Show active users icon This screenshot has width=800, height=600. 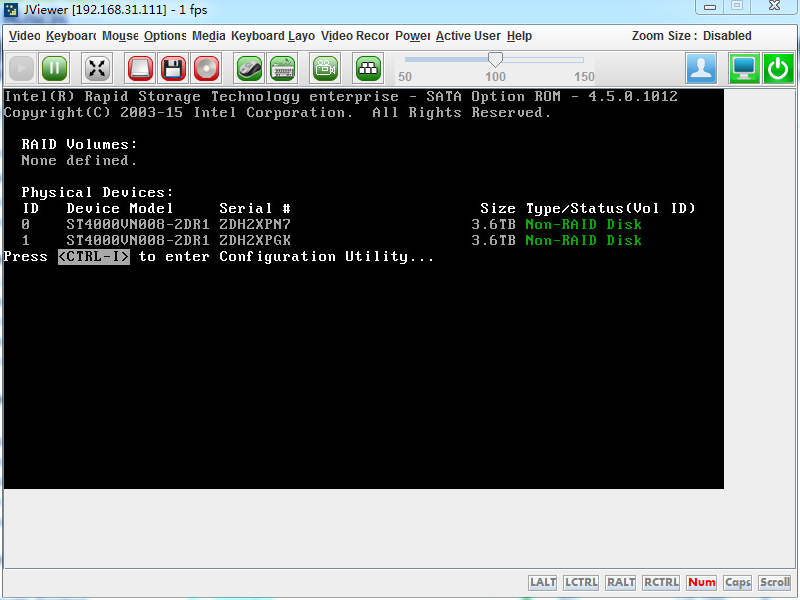701,68
